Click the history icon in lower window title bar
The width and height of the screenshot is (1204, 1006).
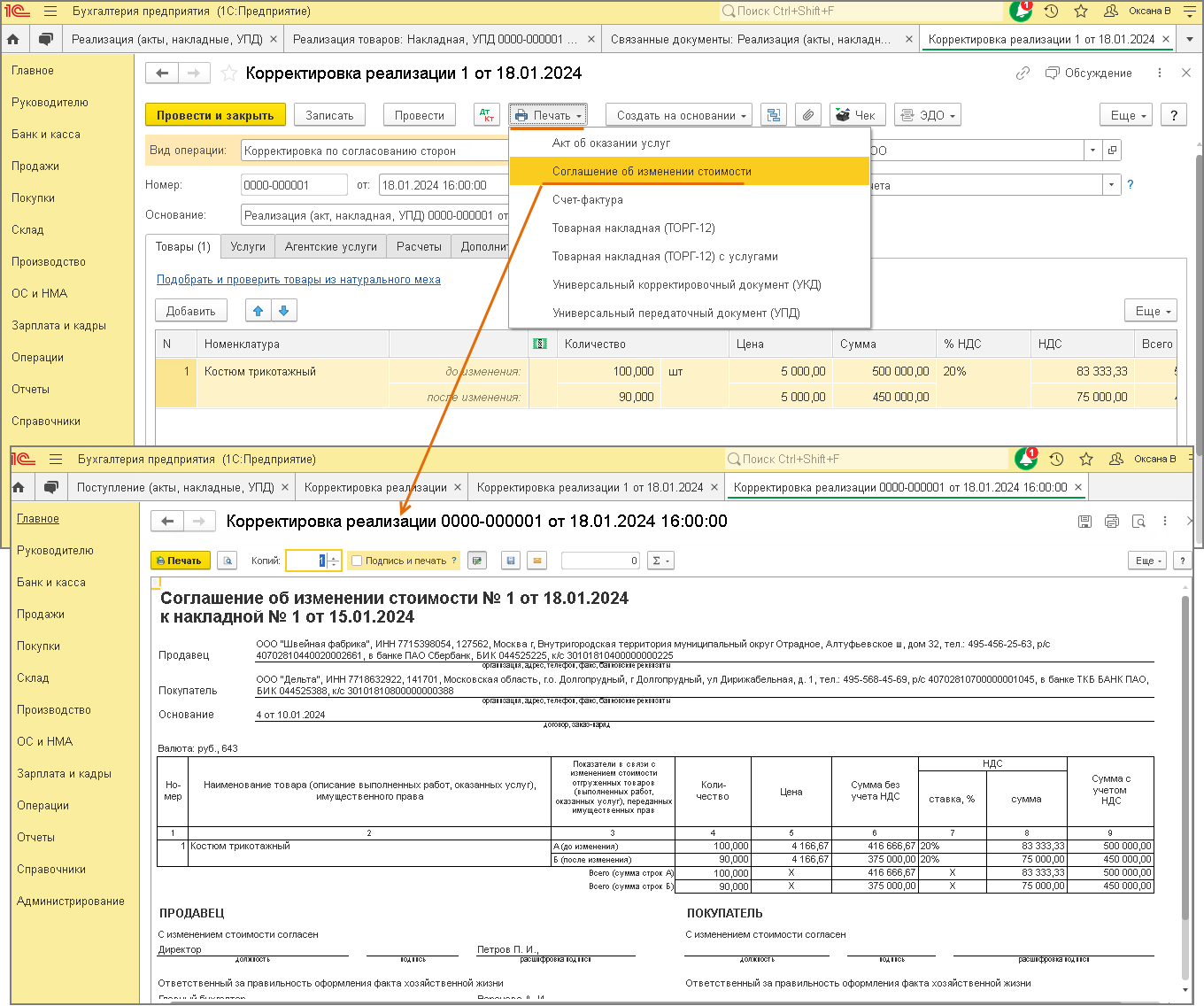click(1056, 459)
